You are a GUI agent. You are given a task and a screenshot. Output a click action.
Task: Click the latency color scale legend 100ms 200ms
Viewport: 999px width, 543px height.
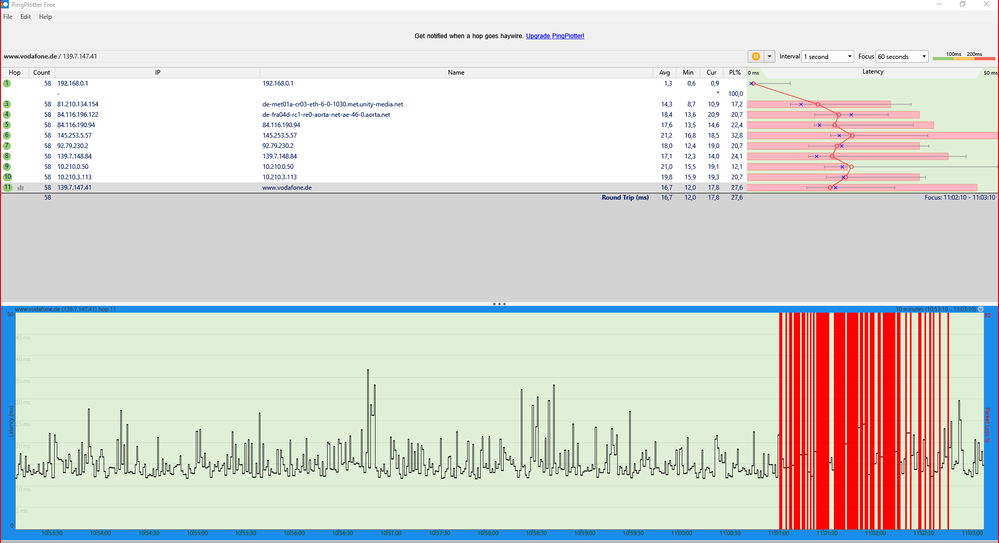964,57
